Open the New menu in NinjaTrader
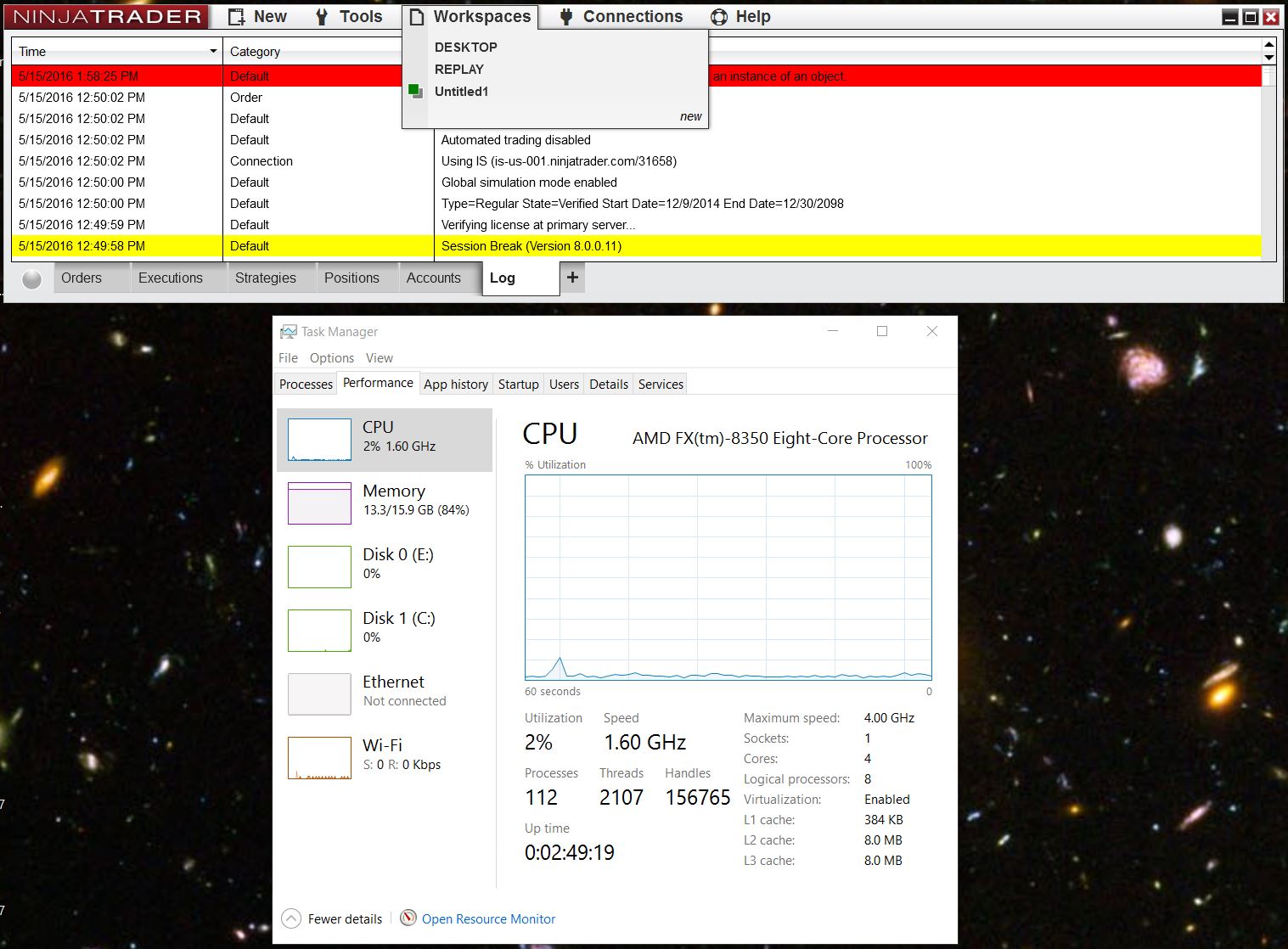Screen dimensions: 1288x949 click(x=257, y=16)
